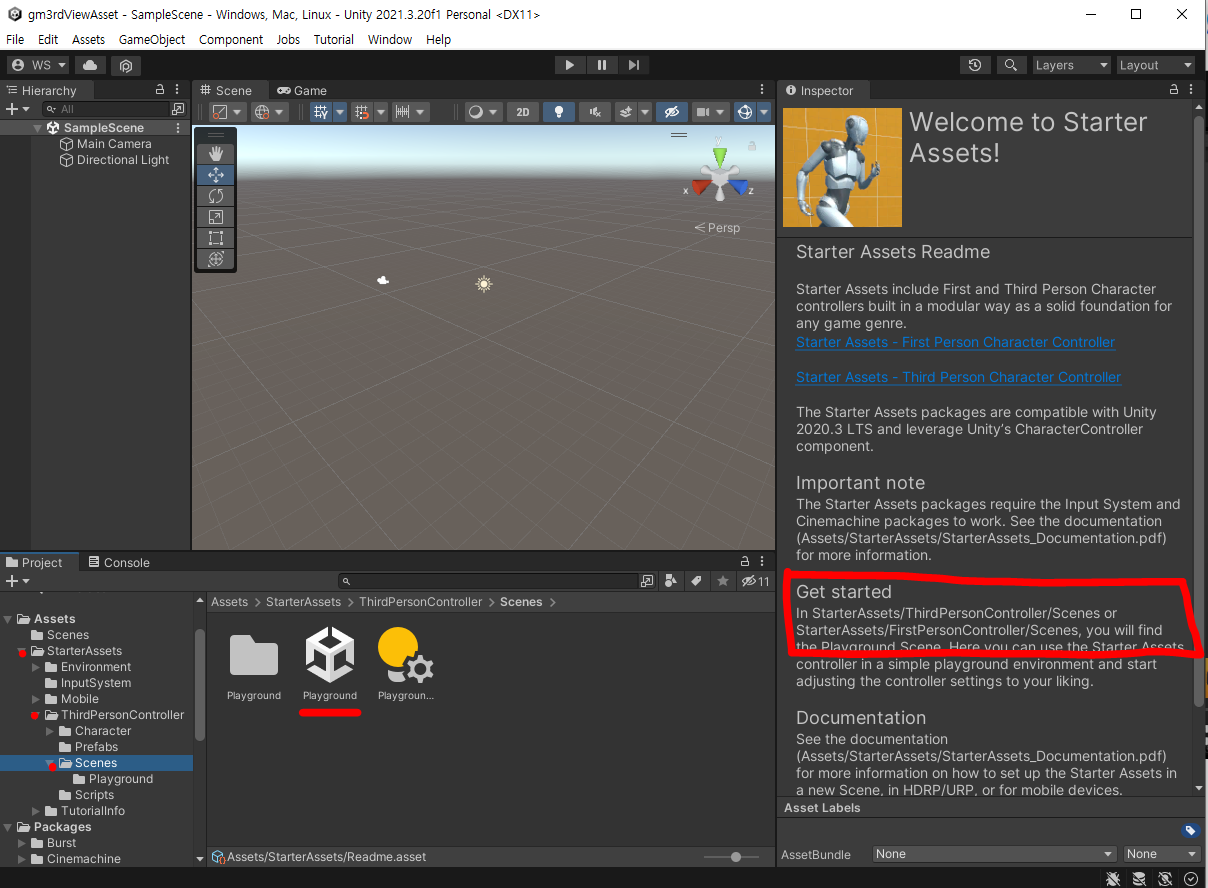Open the File menu
This screenshot has height=888, width=1208.
click(x=15, y=39)
